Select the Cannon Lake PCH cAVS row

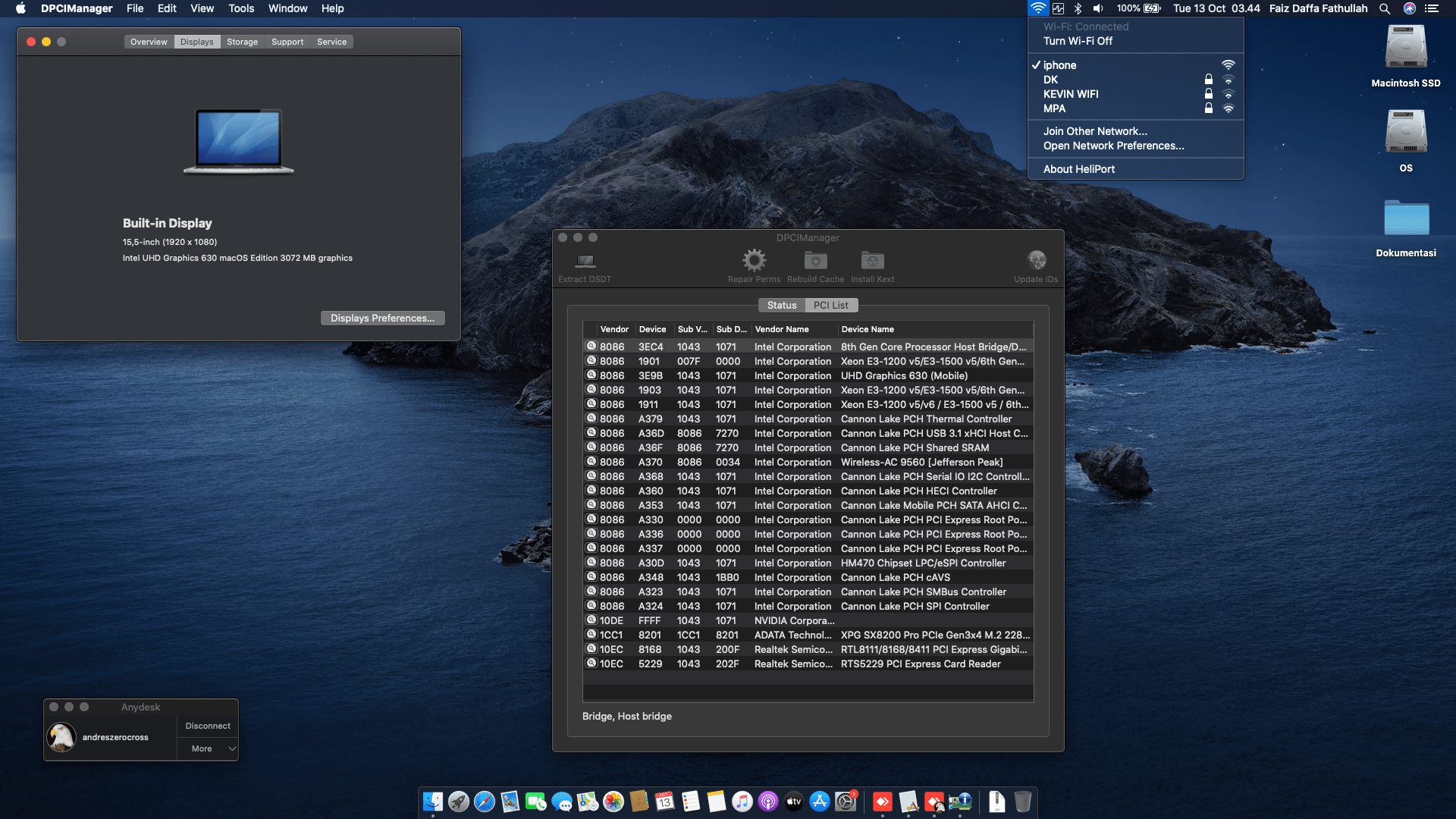(x=808, y=577)
